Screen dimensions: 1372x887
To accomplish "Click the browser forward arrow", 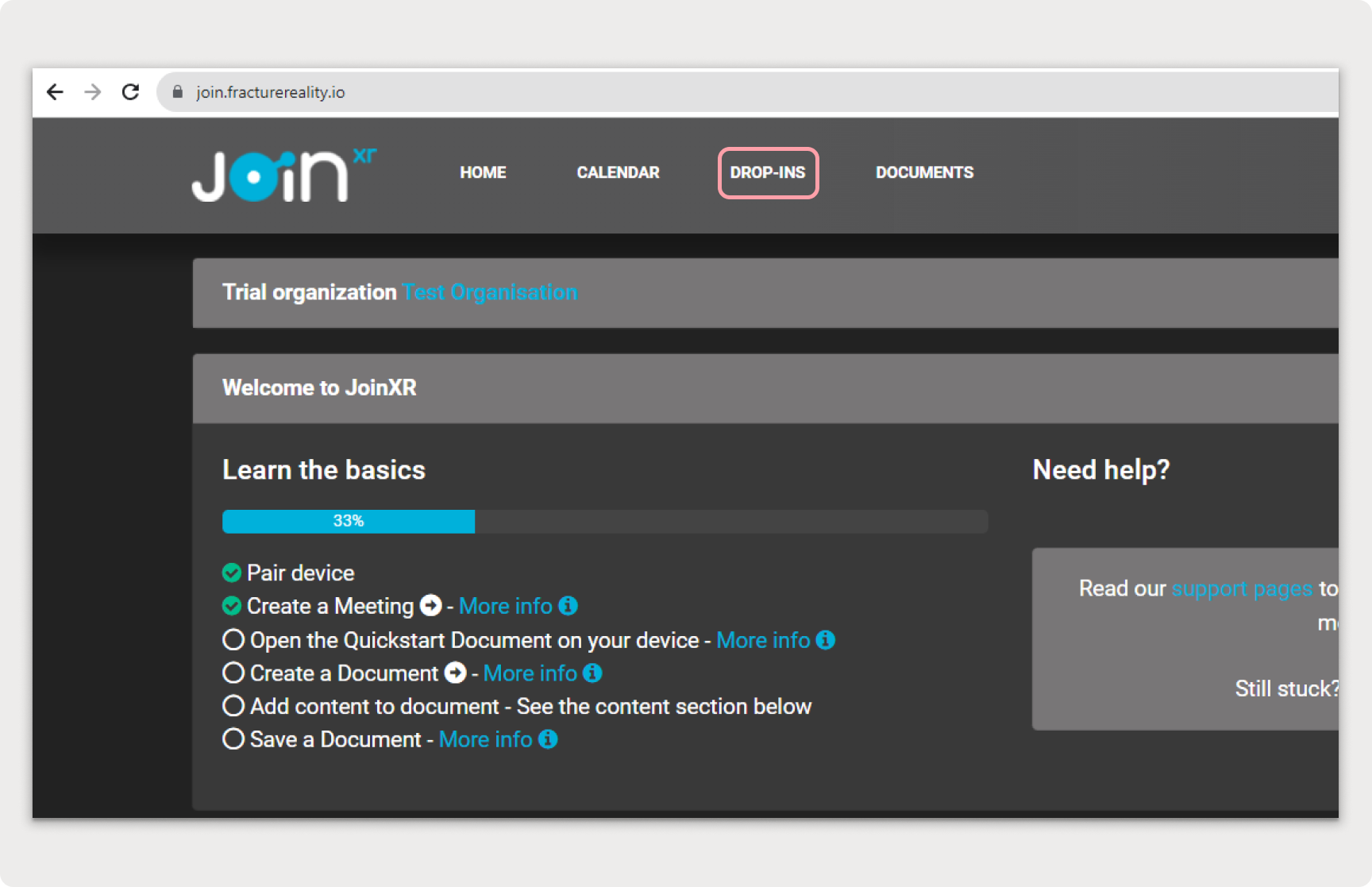I will [93, 92].
